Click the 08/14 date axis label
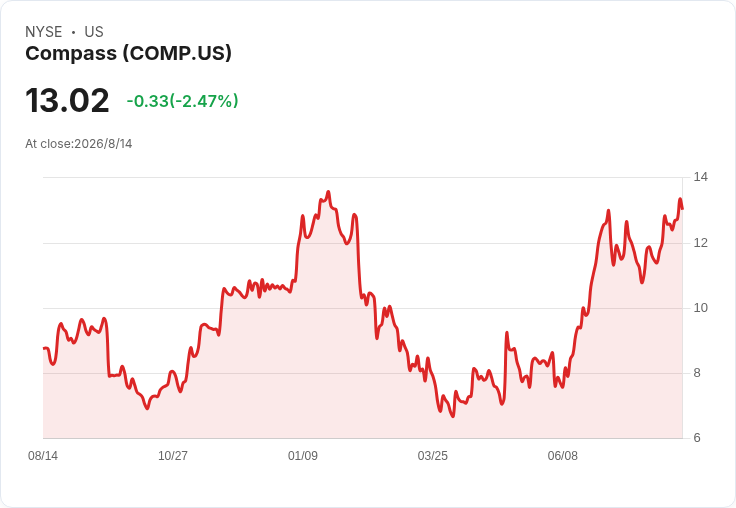Viewport: 736px width, 508px height. [x=43, y=455]
